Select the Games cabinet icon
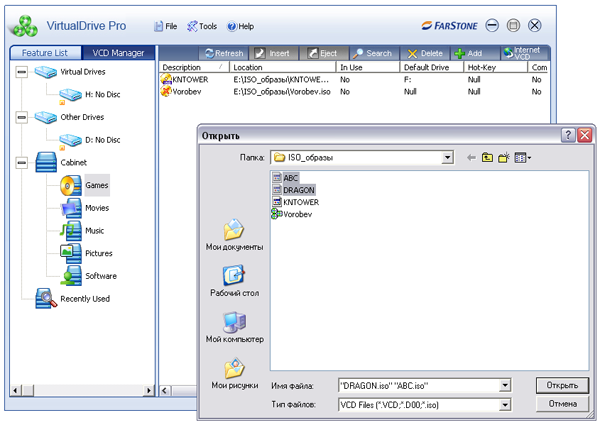Image resolution: width=600 pixels, height=425 pixels. point(70,185)
